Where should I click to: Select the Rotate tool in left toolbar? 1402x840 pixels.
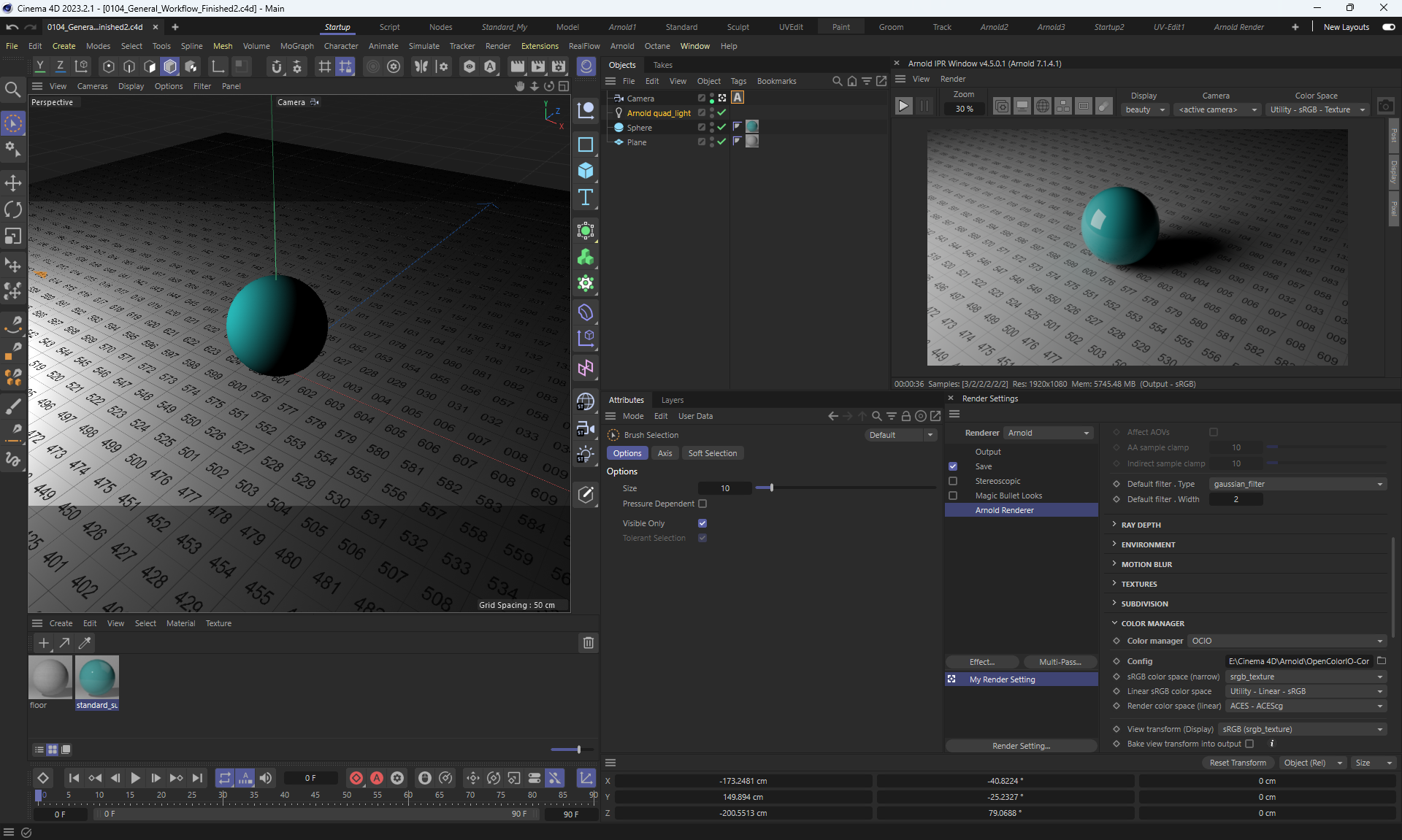[13, 210]
